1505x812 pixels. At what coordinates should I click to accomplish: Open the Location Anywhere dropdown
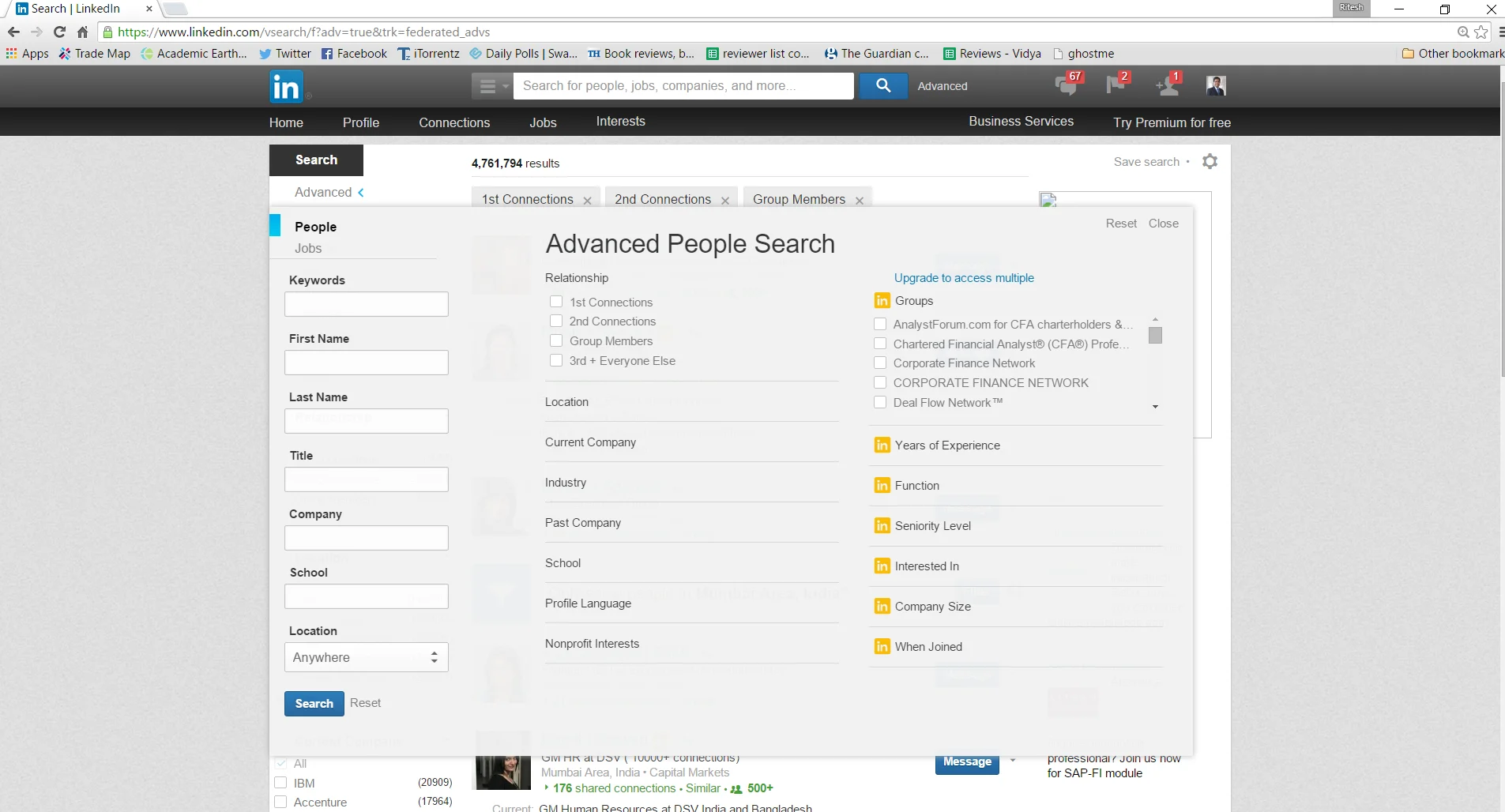point(366,657)
